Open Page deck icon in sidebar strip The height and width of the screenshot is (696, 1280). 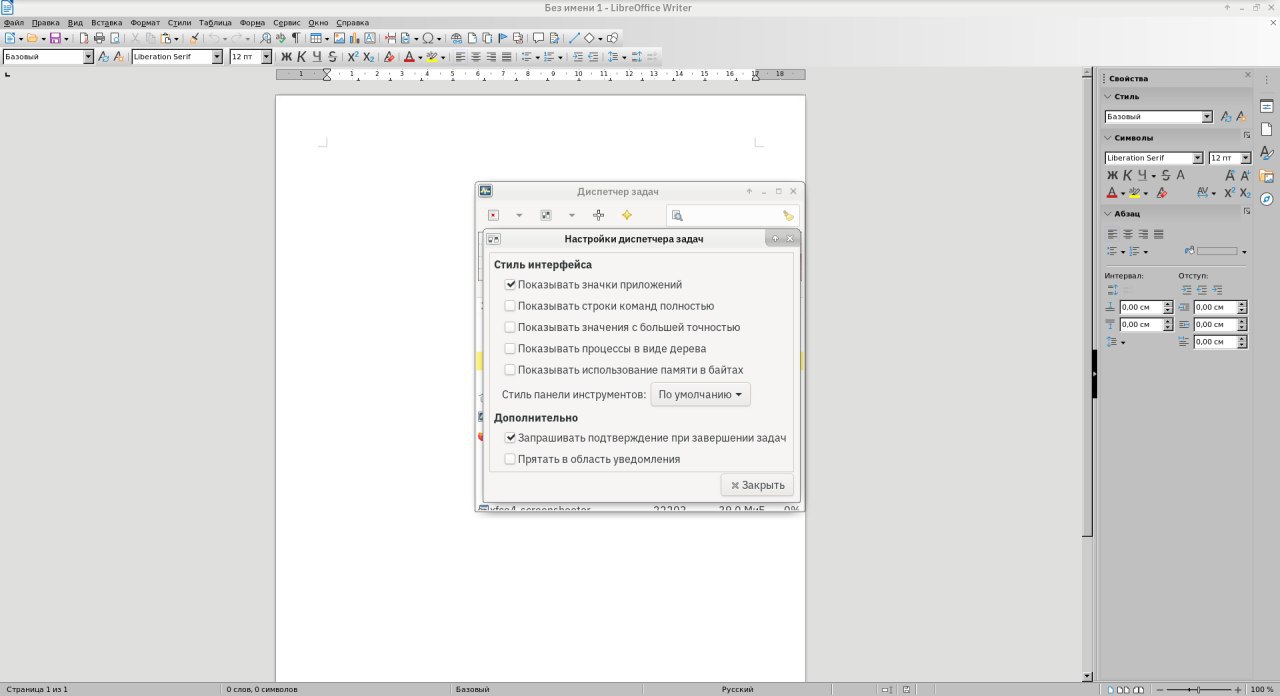(1266, 129)
